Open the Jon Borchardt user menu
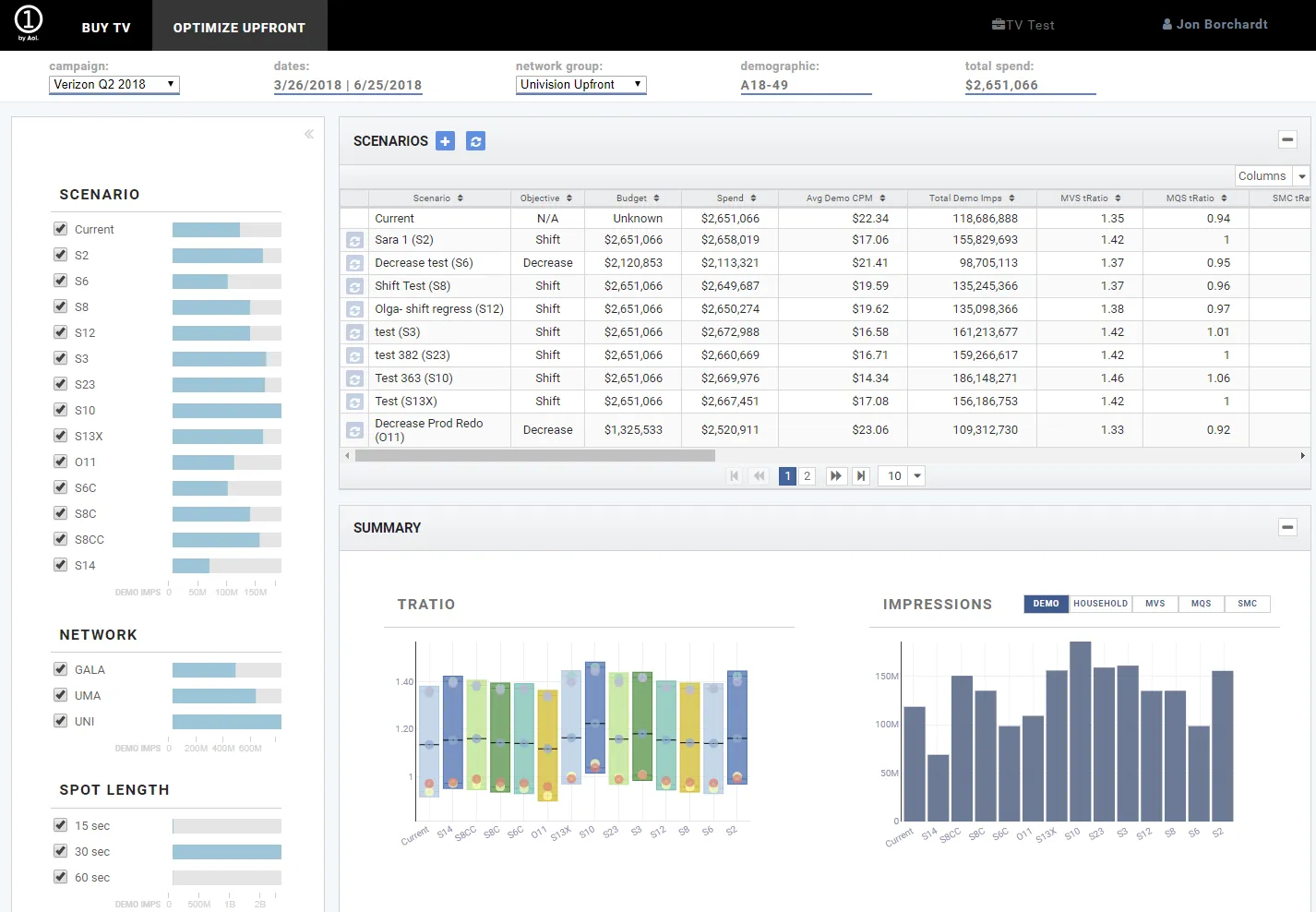Viewport: 1316px width, 912px height. tap(1214, 25)
